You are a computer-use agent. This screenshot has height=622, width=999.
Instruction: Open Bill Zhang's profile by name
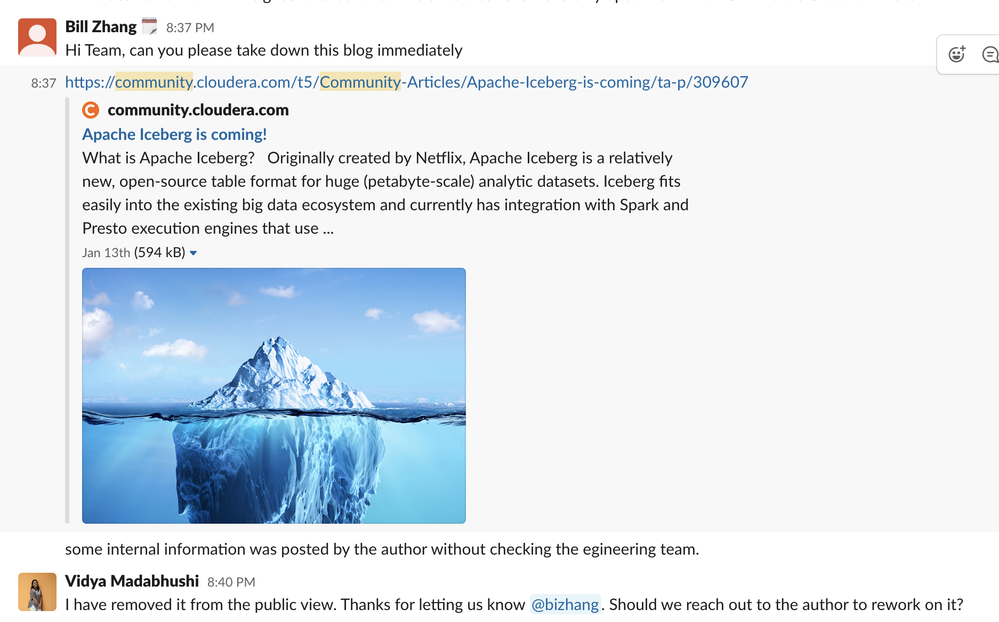[x=100, y=27]
